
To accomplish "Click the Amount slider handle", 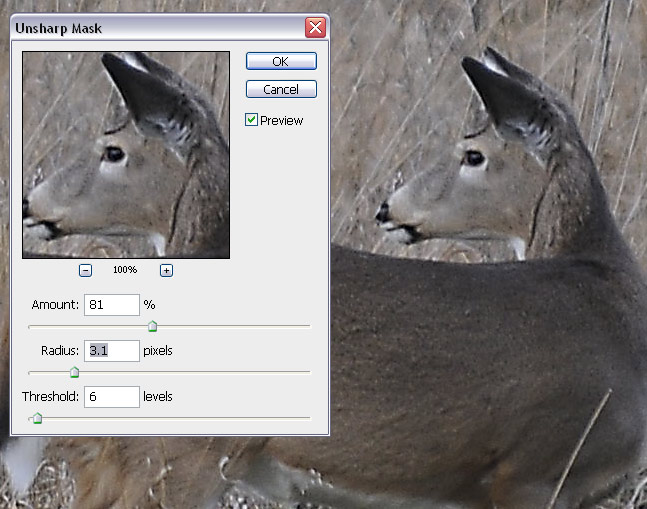I will tap(152, 326).
